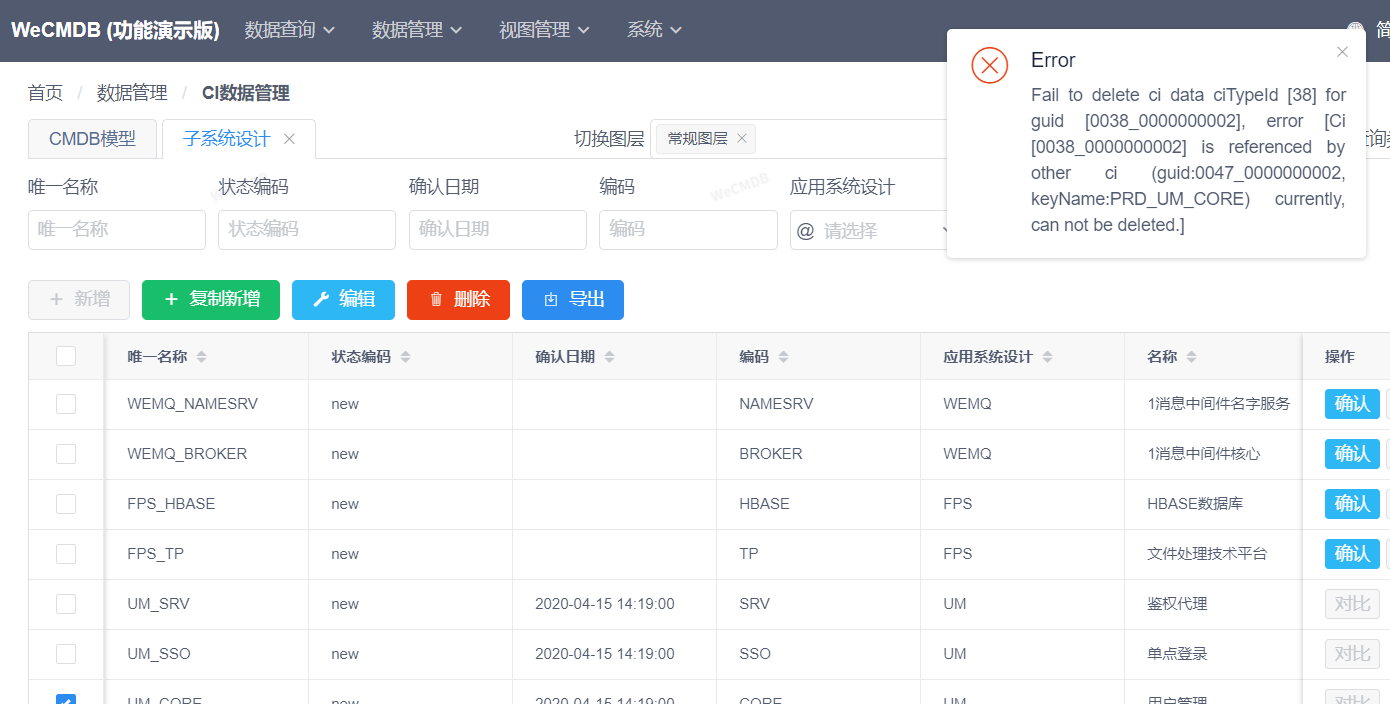The height and width of the screenshot is (704, 1390).
Task: Navigate to 首页 via the breadcrumb link
Action: click(x=44, y=93)
